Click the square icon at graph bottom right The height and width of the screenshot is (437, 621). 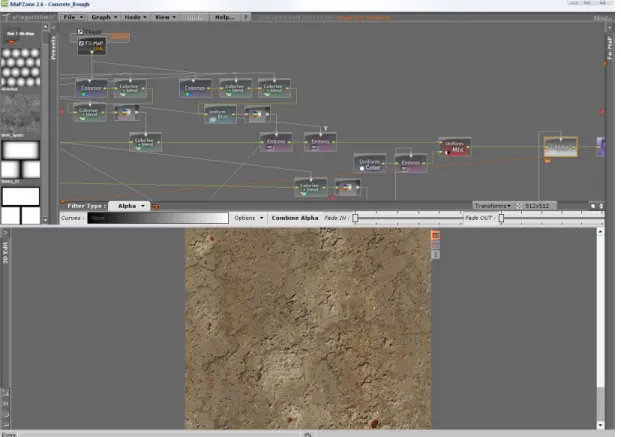click(x=593, y=206)
